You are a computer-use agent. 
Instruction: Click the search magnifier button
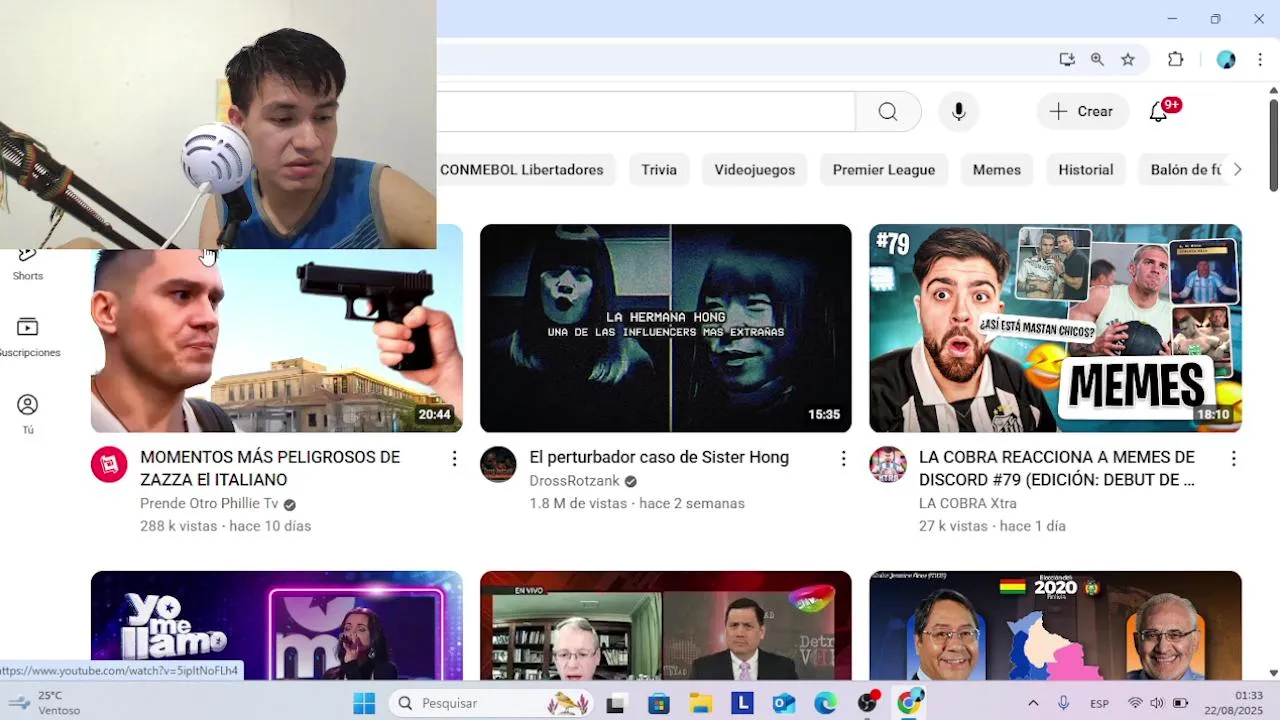tap(888, 112)
